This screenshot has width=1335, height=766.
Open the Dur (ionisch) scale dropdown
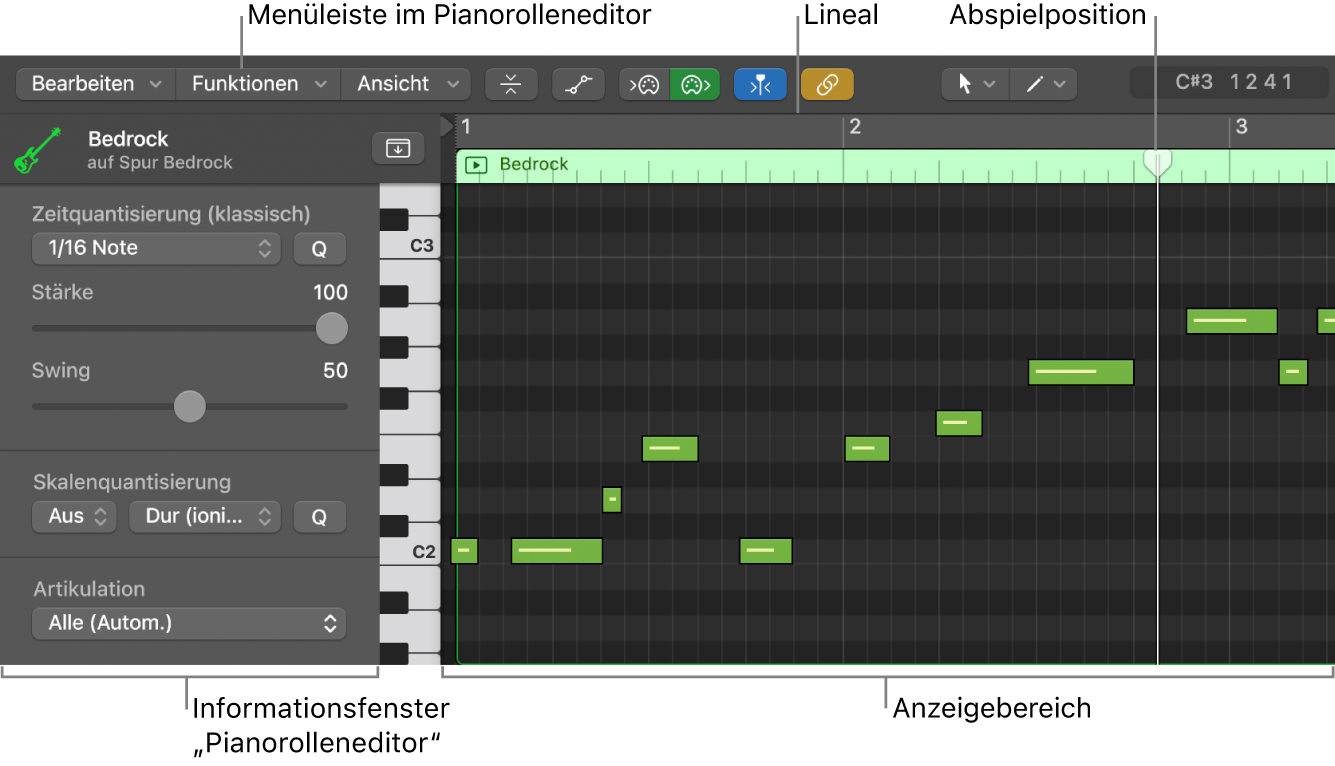tap(205, 516)
